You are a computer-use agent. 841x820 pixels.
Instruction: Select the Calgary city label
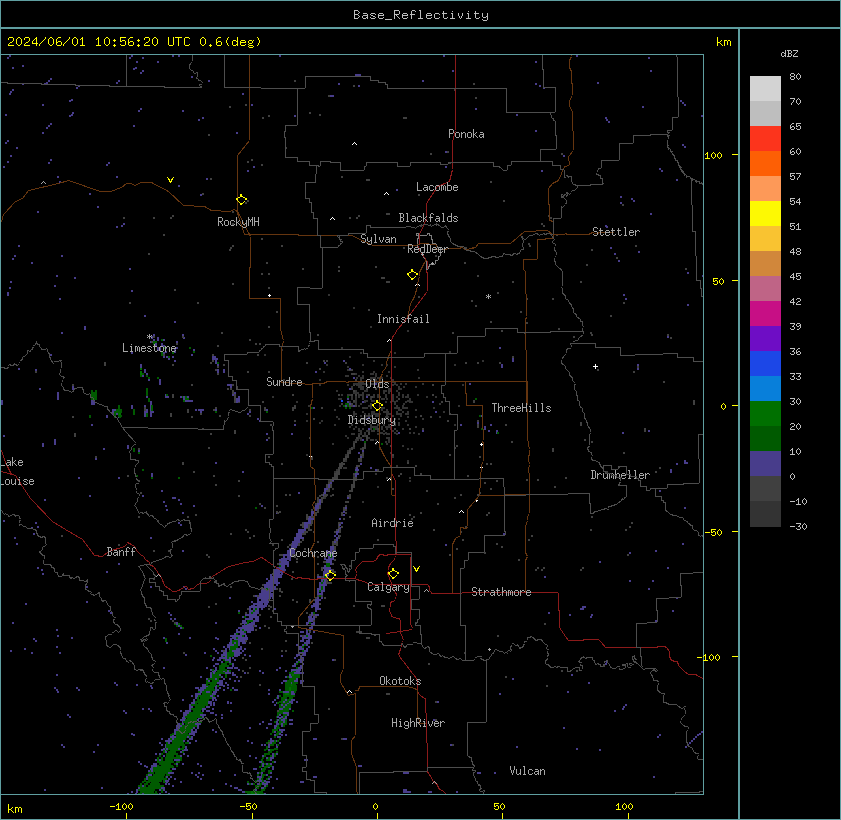click(388, 587)
